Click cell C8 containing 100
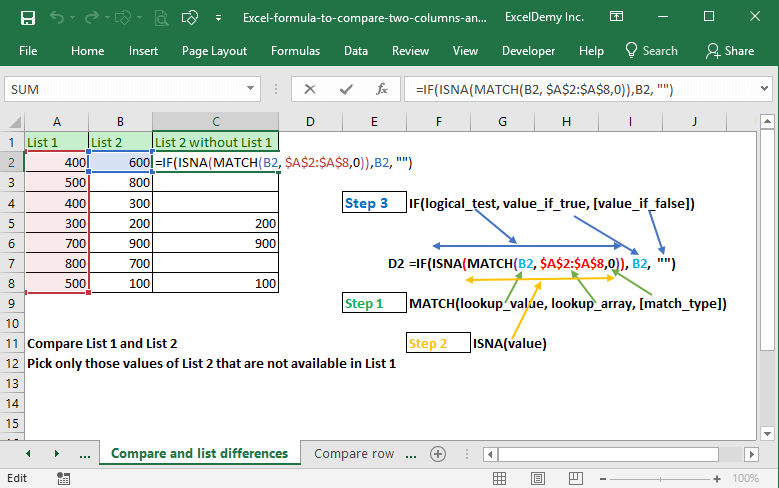 (x=216, y=283)
